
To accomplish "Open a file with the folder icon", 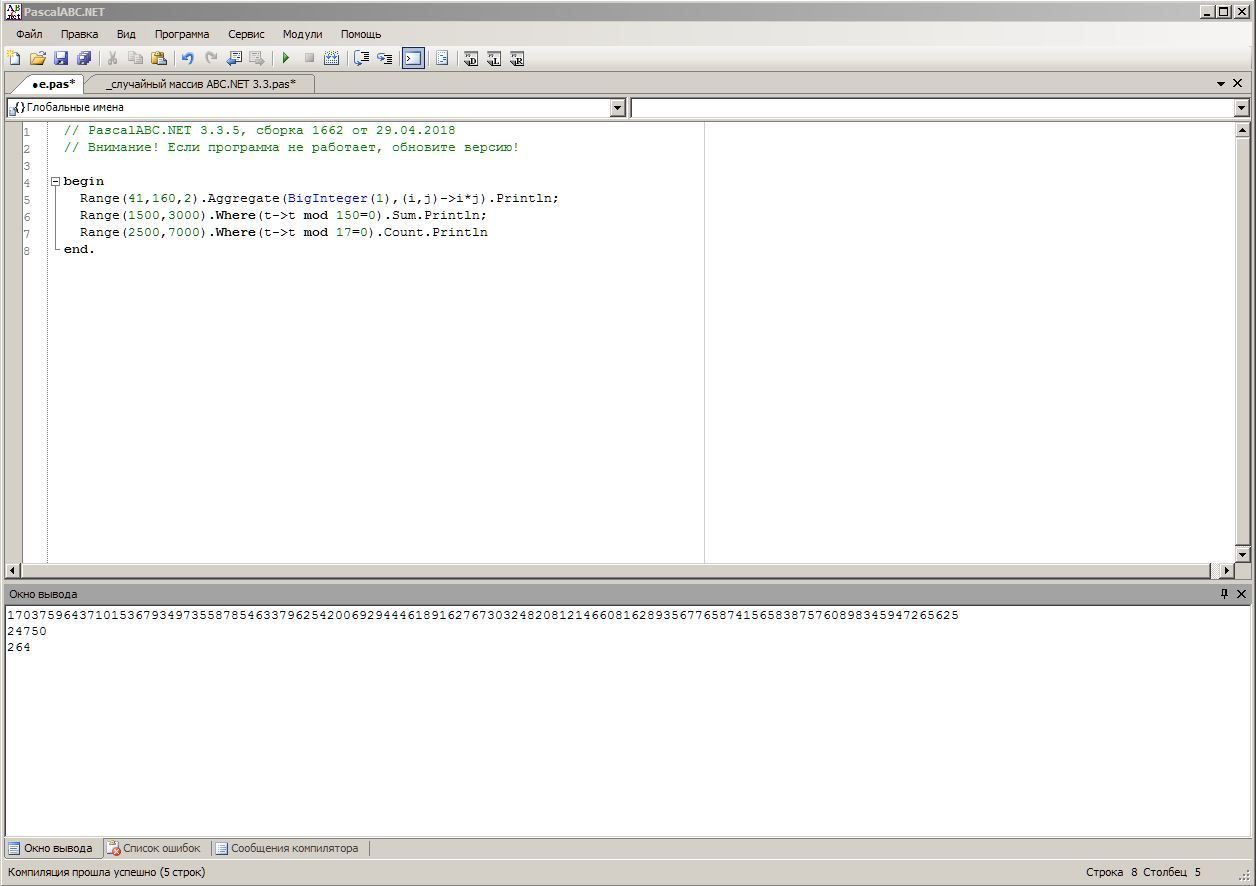I will [38, 59].
